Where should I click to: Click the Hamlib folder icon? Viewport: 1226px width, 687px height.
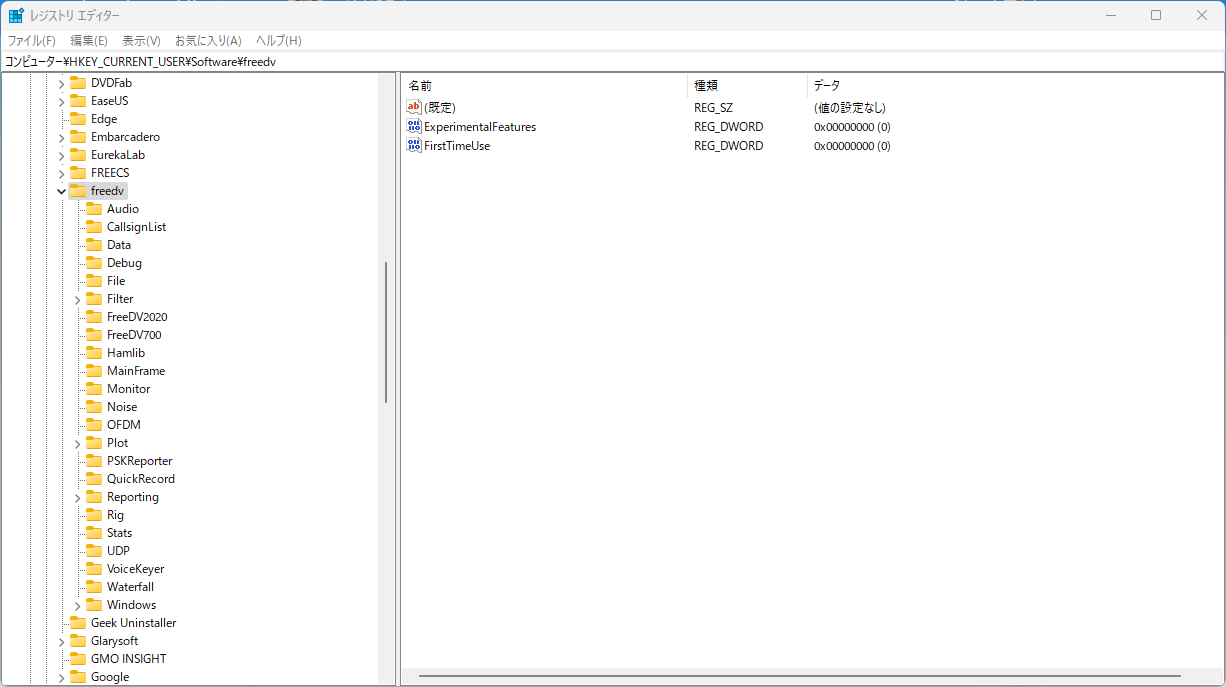coord(94,353)
